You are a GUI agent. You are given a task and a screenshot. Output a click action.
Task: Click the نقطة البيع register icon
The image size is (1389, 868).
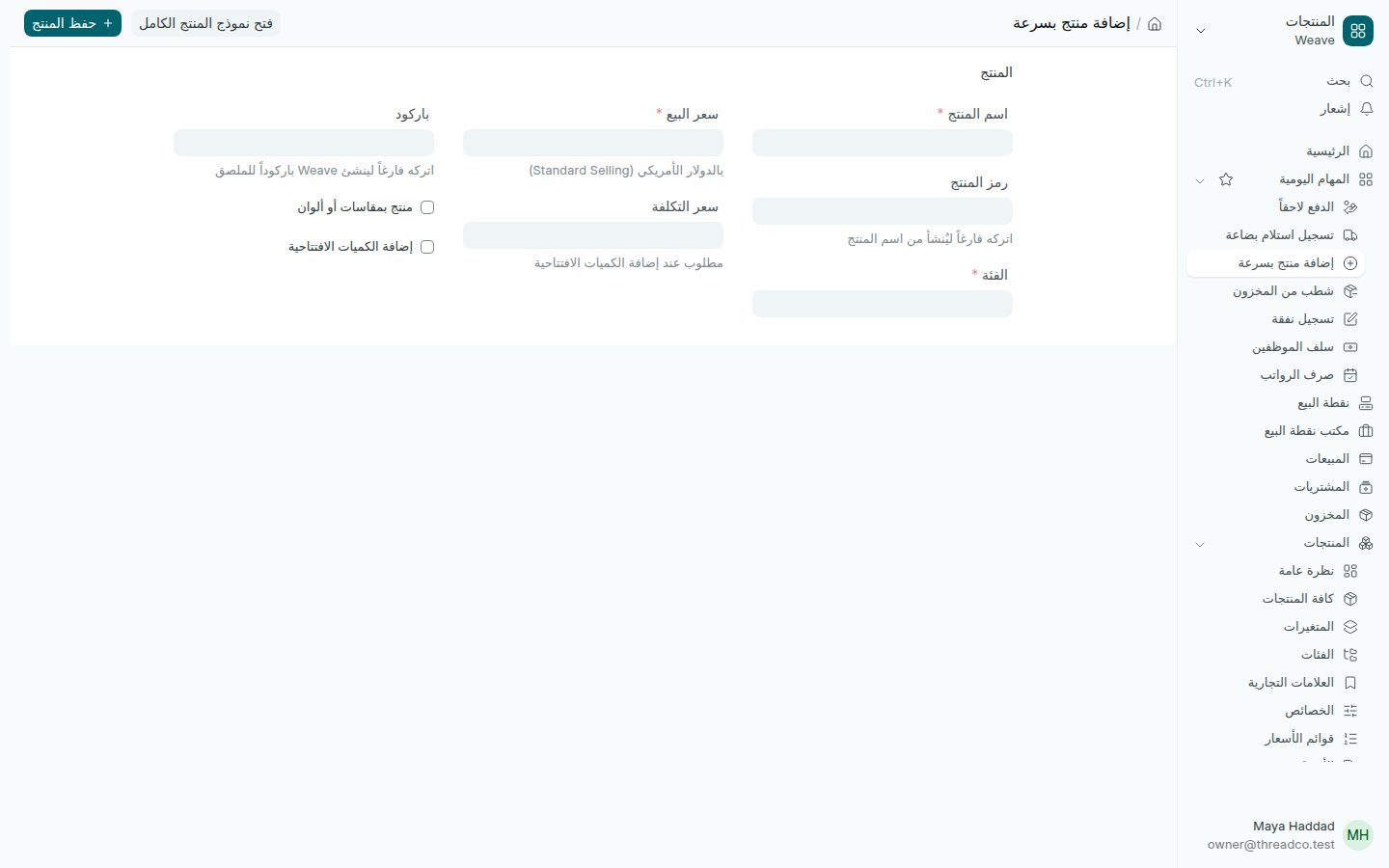[1366, 403]
